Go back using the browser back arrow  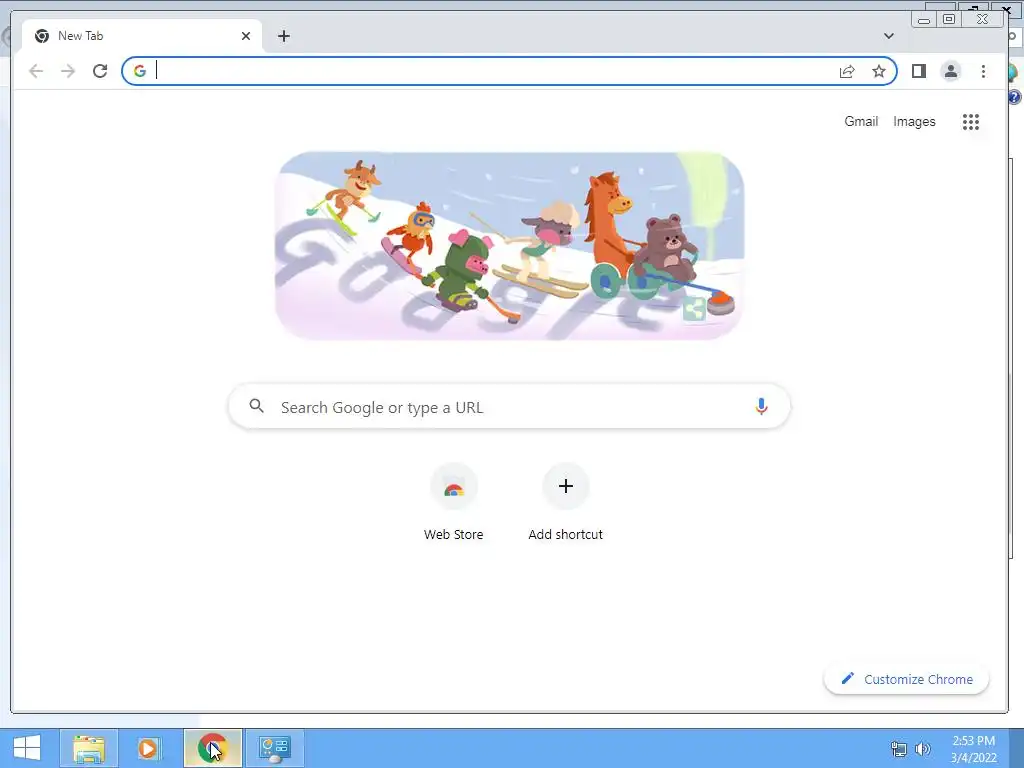[x=36, y=71]
